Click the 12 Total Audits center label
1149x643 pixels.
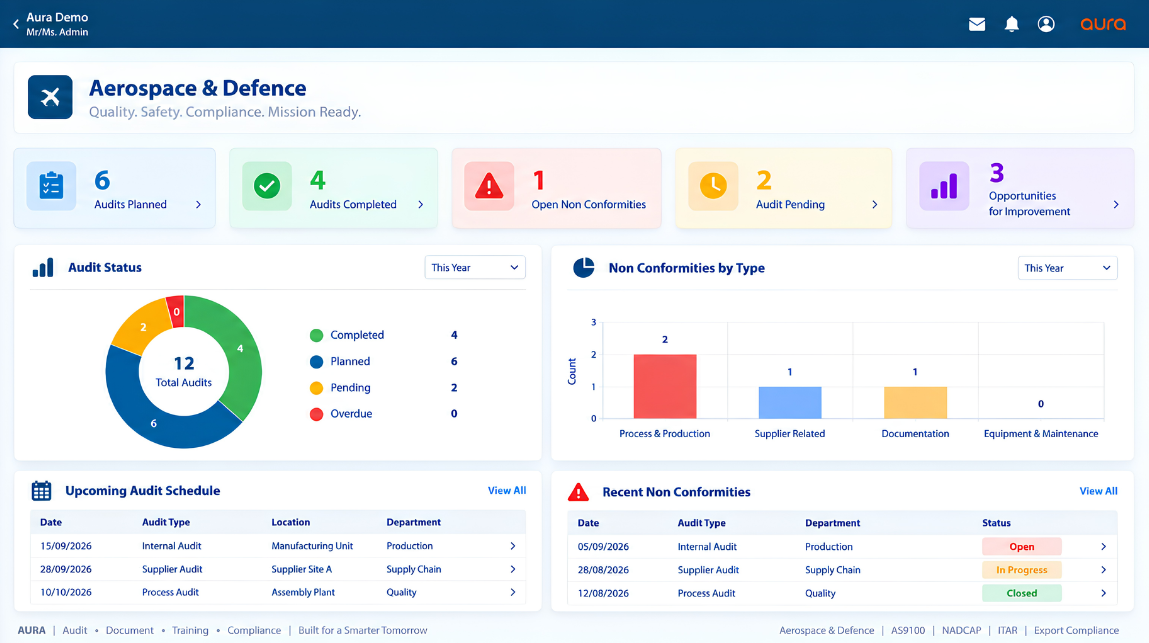click(x=184, y=372)
